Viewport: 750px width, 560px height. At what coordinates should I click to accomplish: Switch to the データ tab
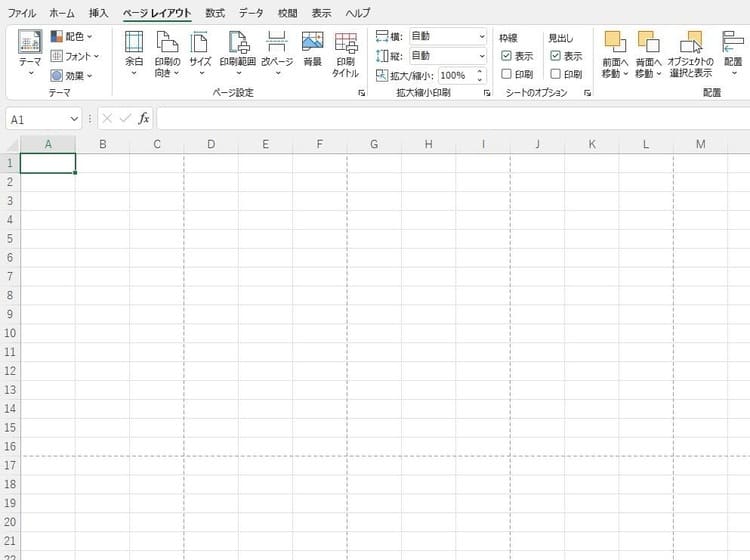251,13
